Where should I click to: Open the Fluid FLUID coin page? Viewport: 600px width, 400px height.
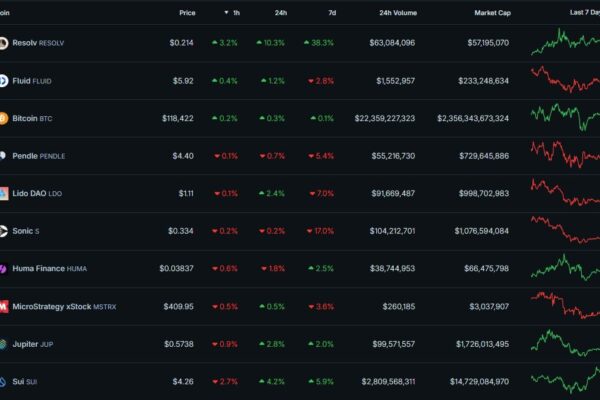(32, 81)
